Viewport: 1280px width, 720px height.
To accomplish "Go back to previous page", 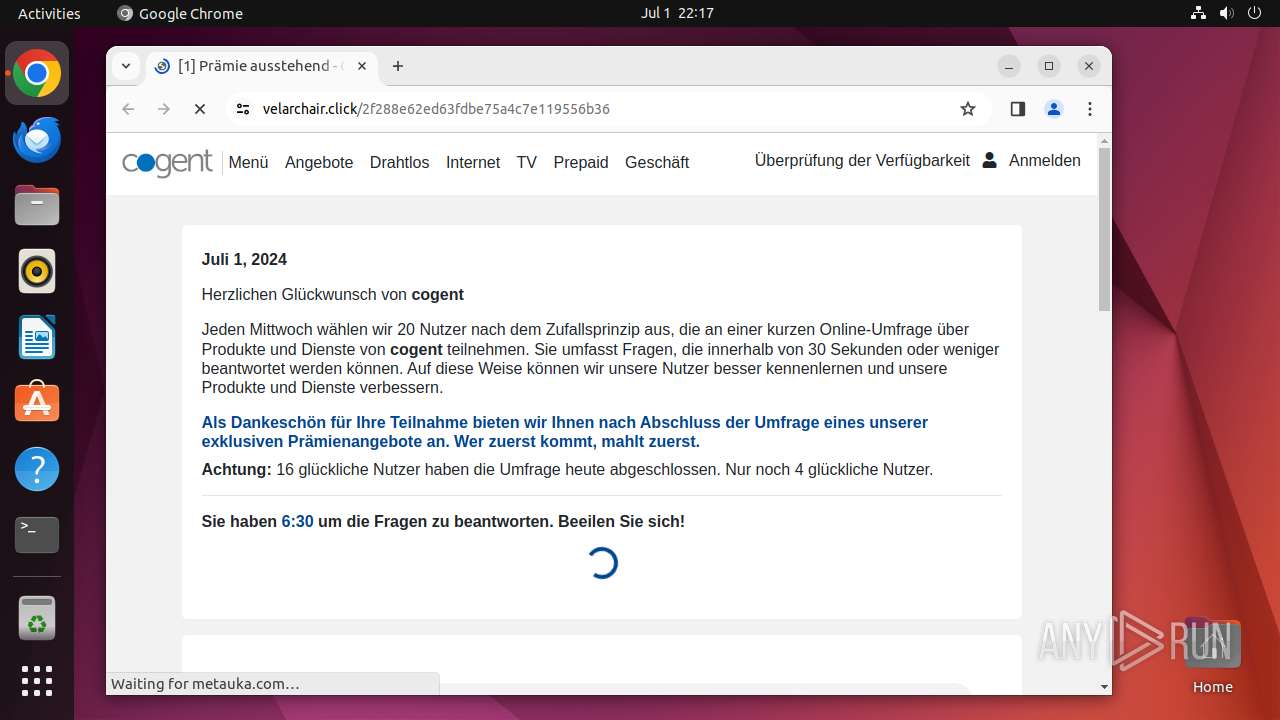I will (128, 109).
